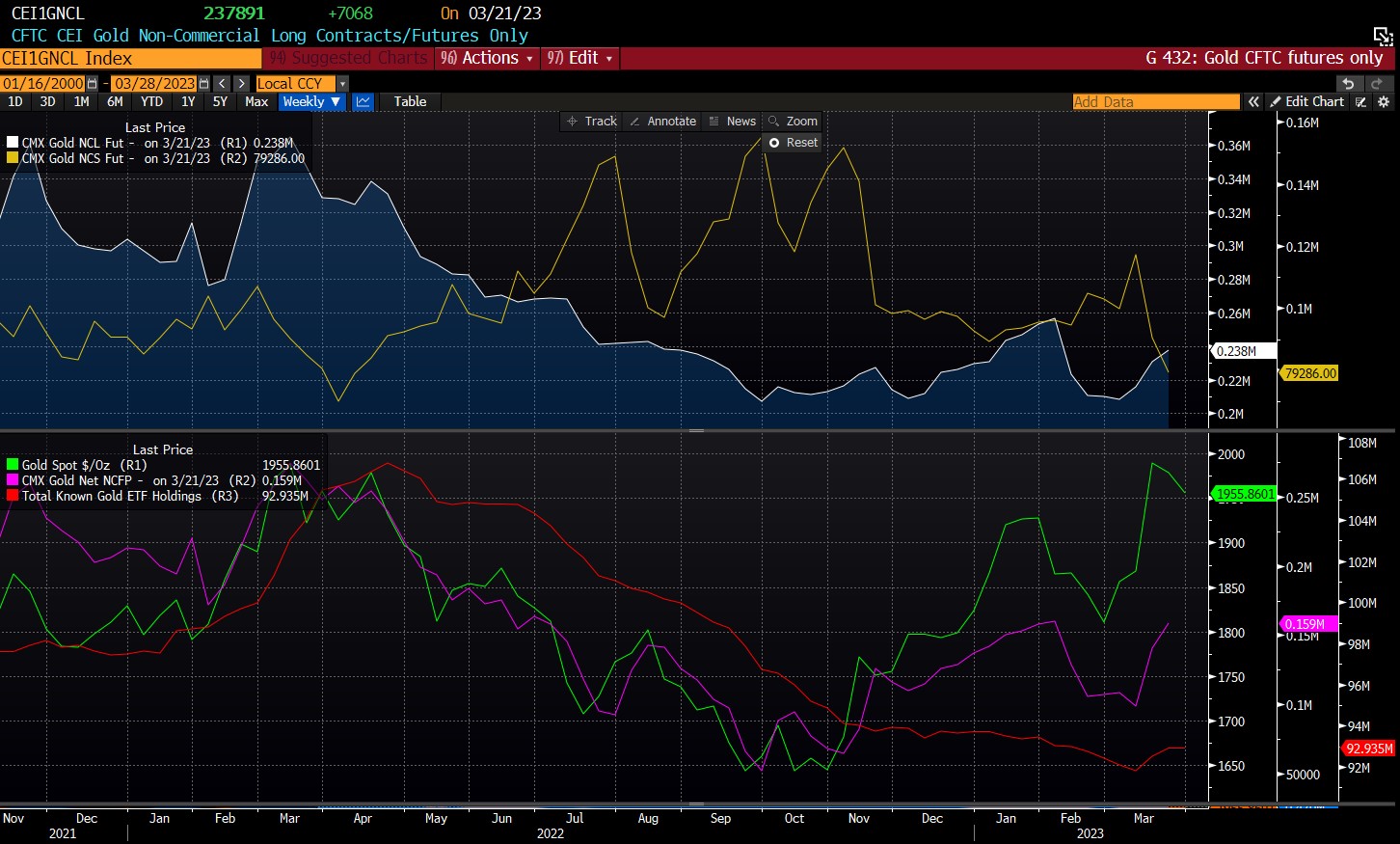
Task: Click the annotation pencil-box icon beside Edit Chart
Action: (1360, 102)
